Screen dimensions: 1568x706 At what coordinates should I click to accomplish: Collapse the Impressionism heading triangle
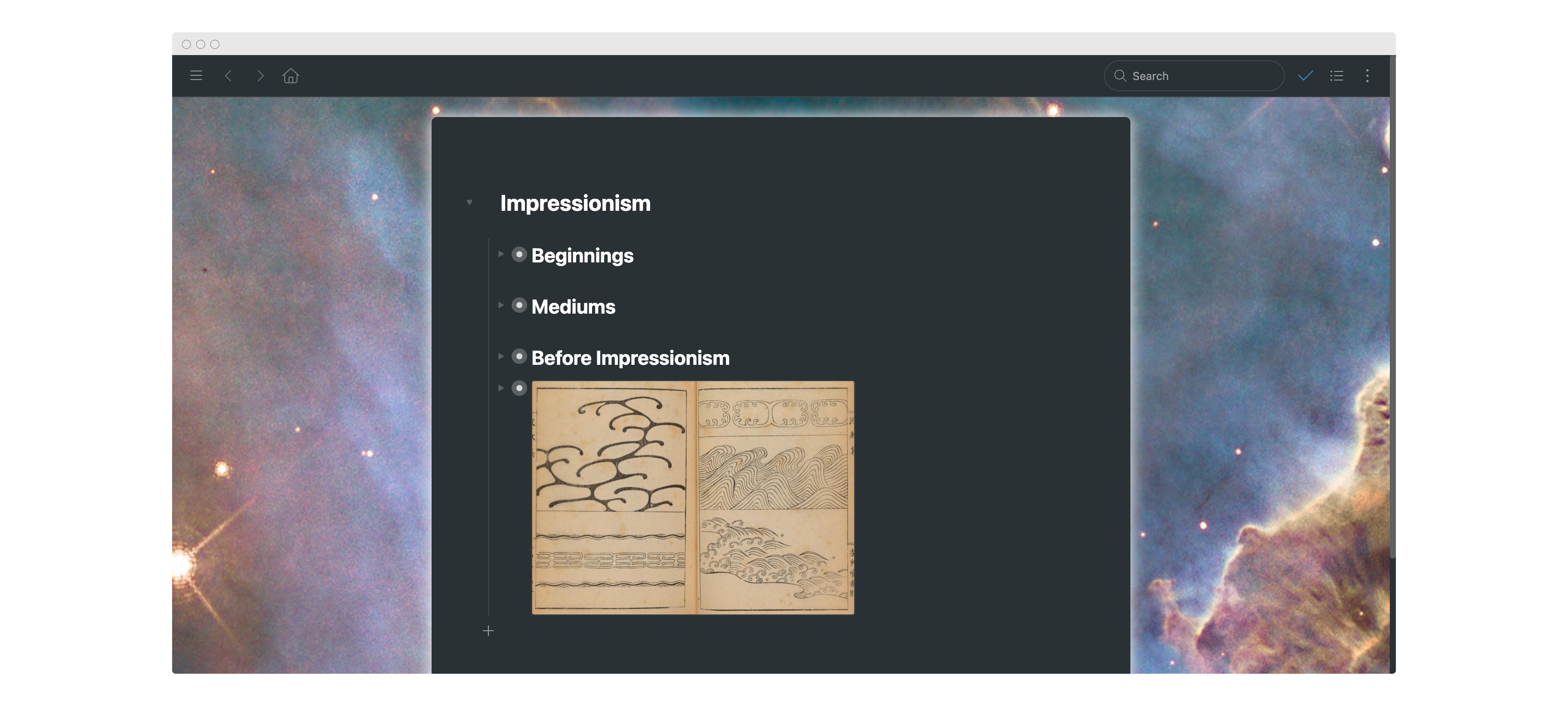[469, 202]
